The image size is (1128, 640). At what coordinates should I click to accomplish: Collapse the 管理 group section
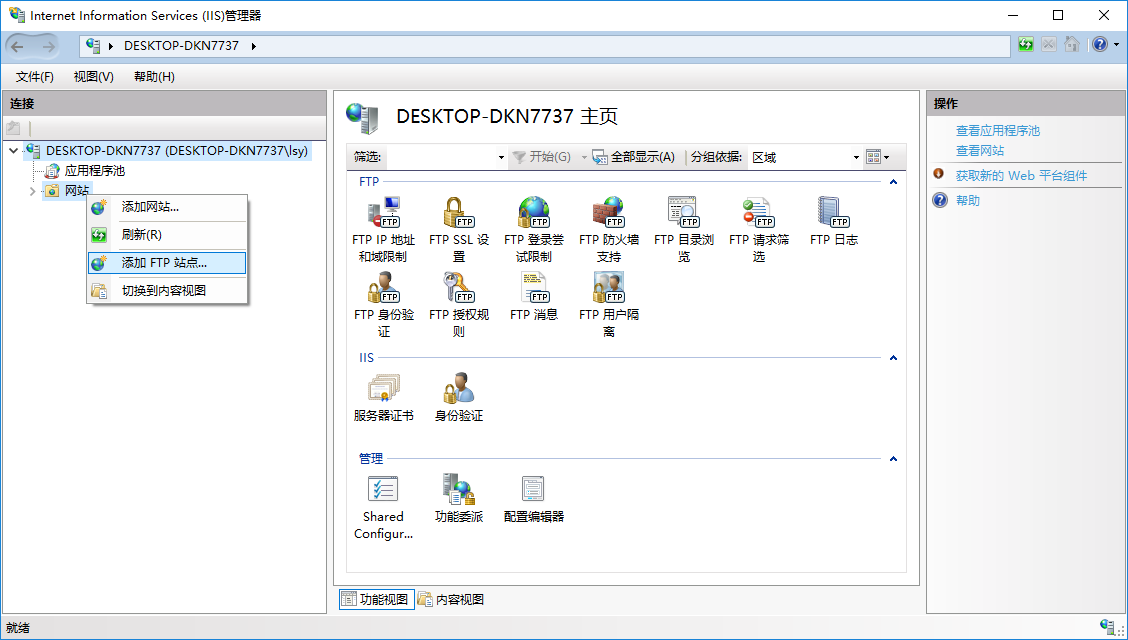(x=893, y=459)
